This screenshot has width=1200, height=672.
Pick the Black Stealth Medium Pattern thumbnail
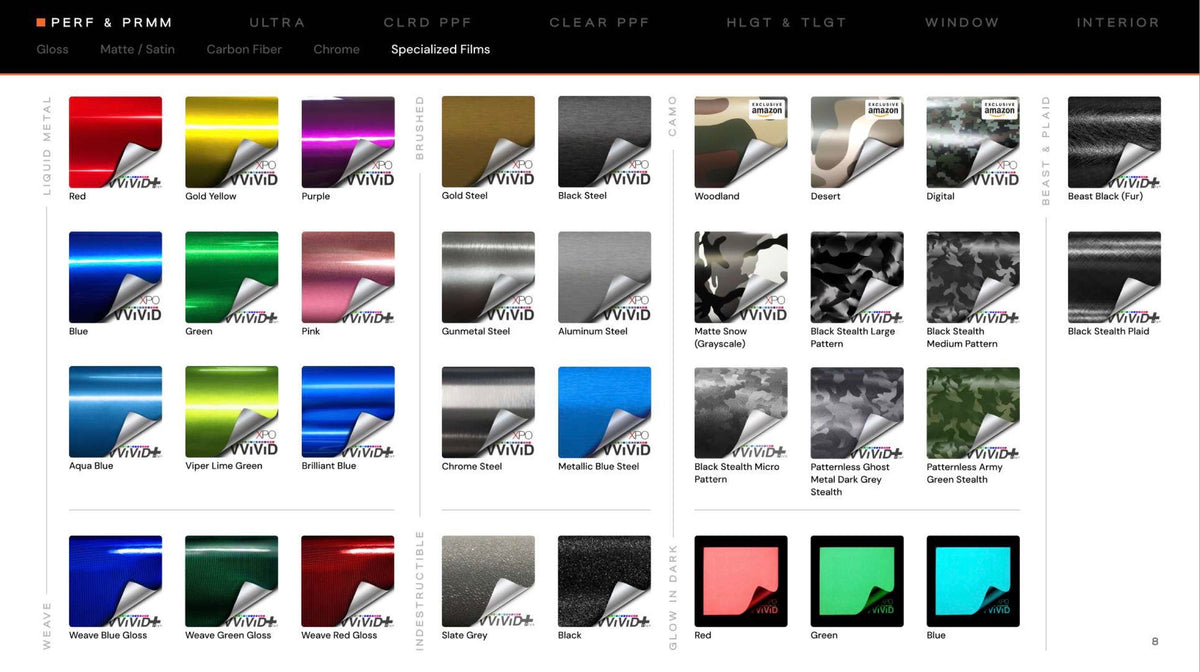[973, 277]
